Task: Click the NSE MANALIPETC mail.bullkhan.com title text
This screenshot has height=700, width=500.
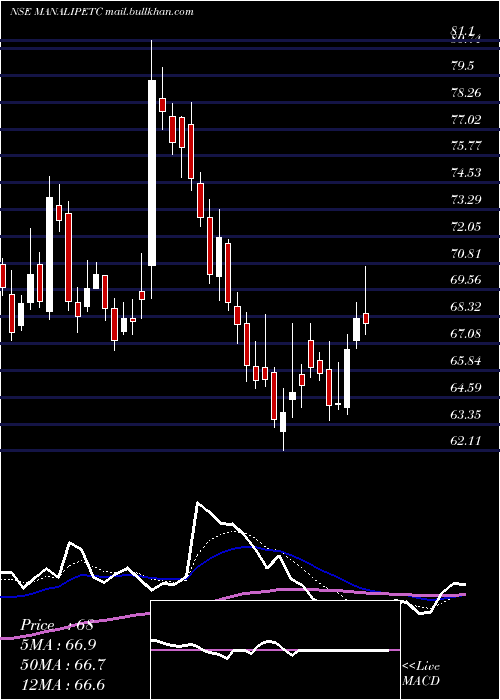Action: 101,12
